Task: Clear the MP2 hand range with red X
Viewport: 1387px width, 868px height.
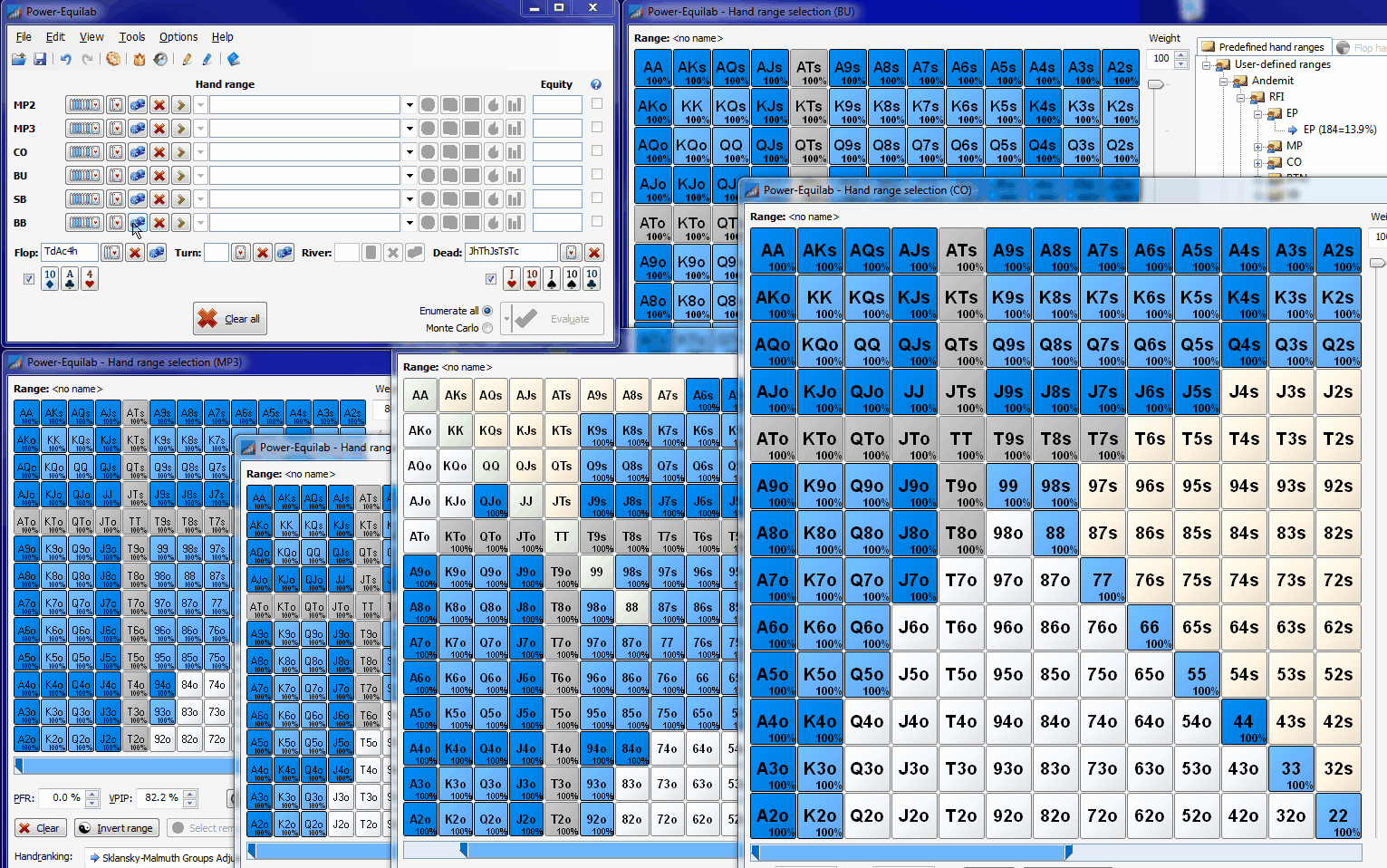Action: coord(159,105)
